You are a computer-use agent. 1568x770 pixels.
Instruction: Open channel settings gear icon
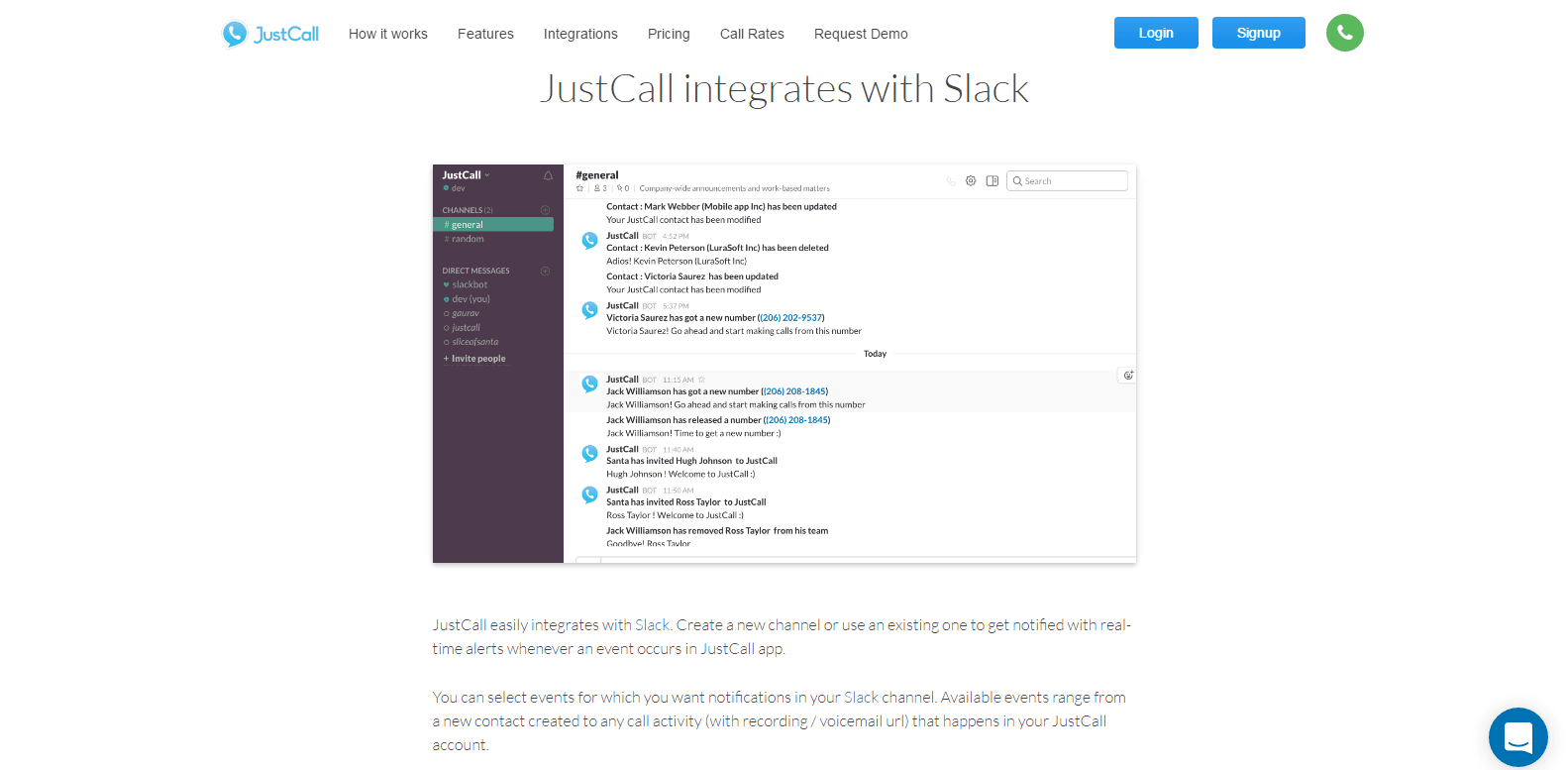point(971,181)
